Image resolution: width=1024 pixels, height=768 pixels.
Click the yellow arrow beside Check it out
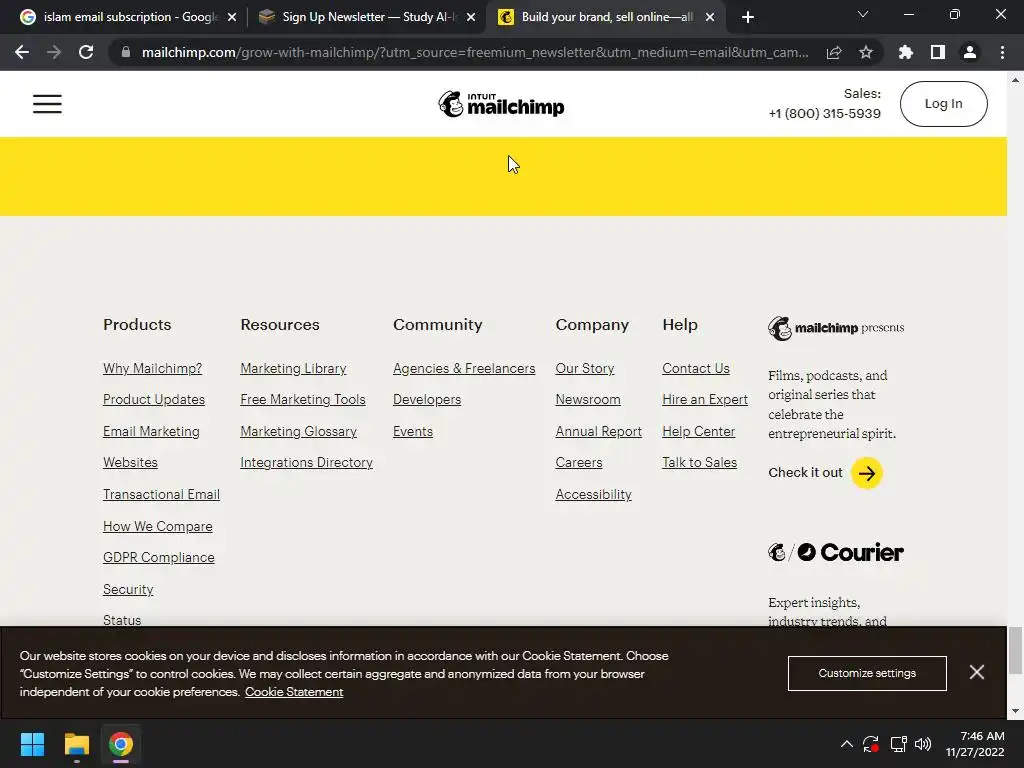tap(867, 473)
